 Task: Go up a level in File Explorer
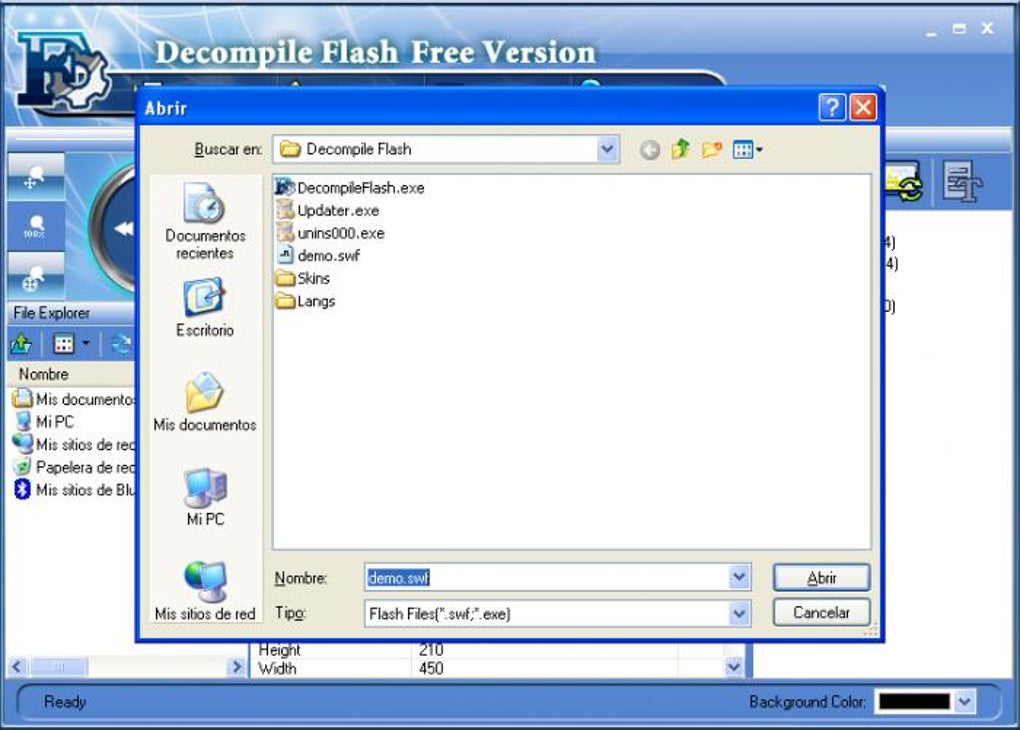(x=21, y=344)
